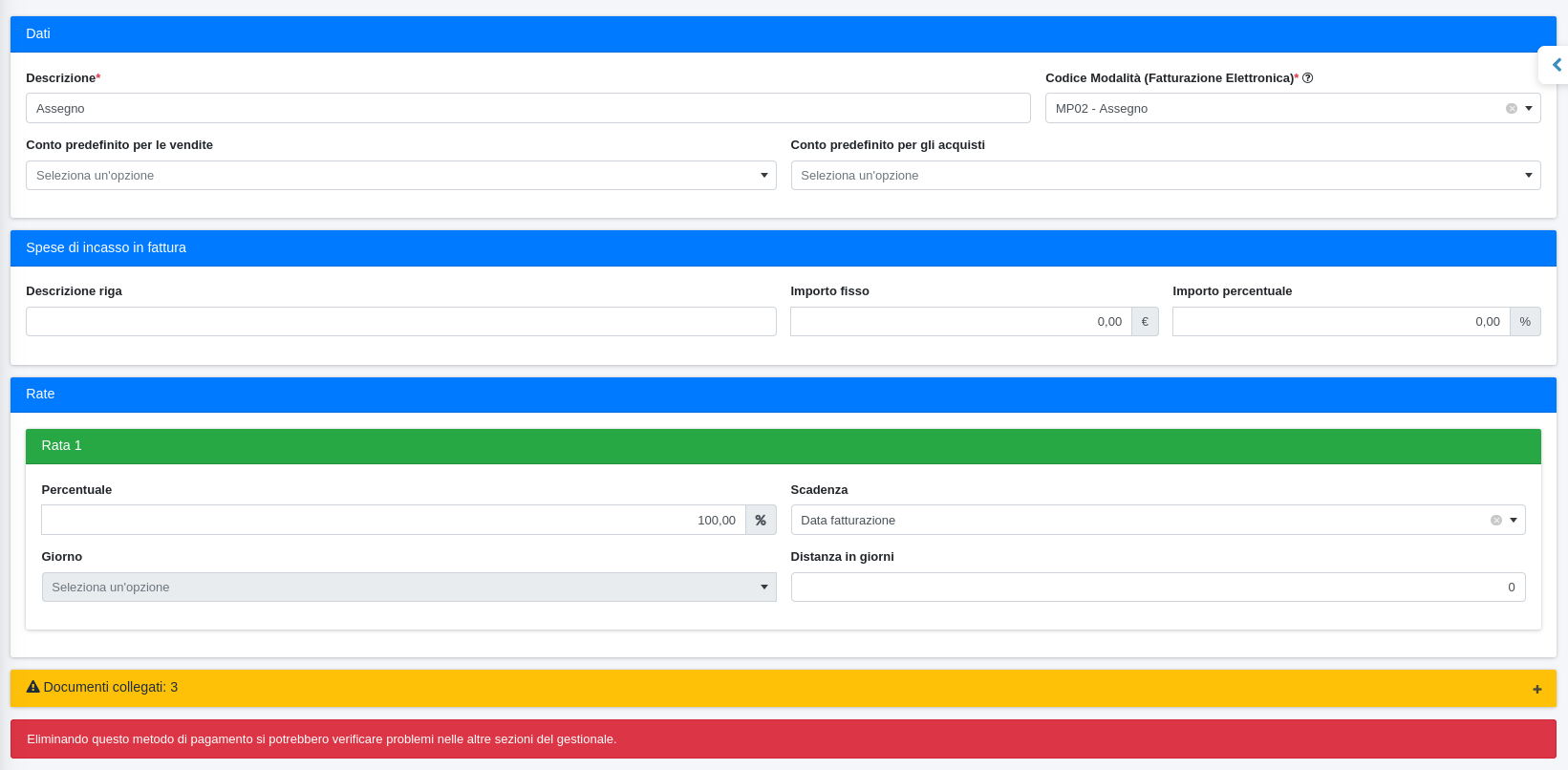Click the percent addon of Rata Percentuale
This screenshot has height=770, width=1568.
click(761, 521)
